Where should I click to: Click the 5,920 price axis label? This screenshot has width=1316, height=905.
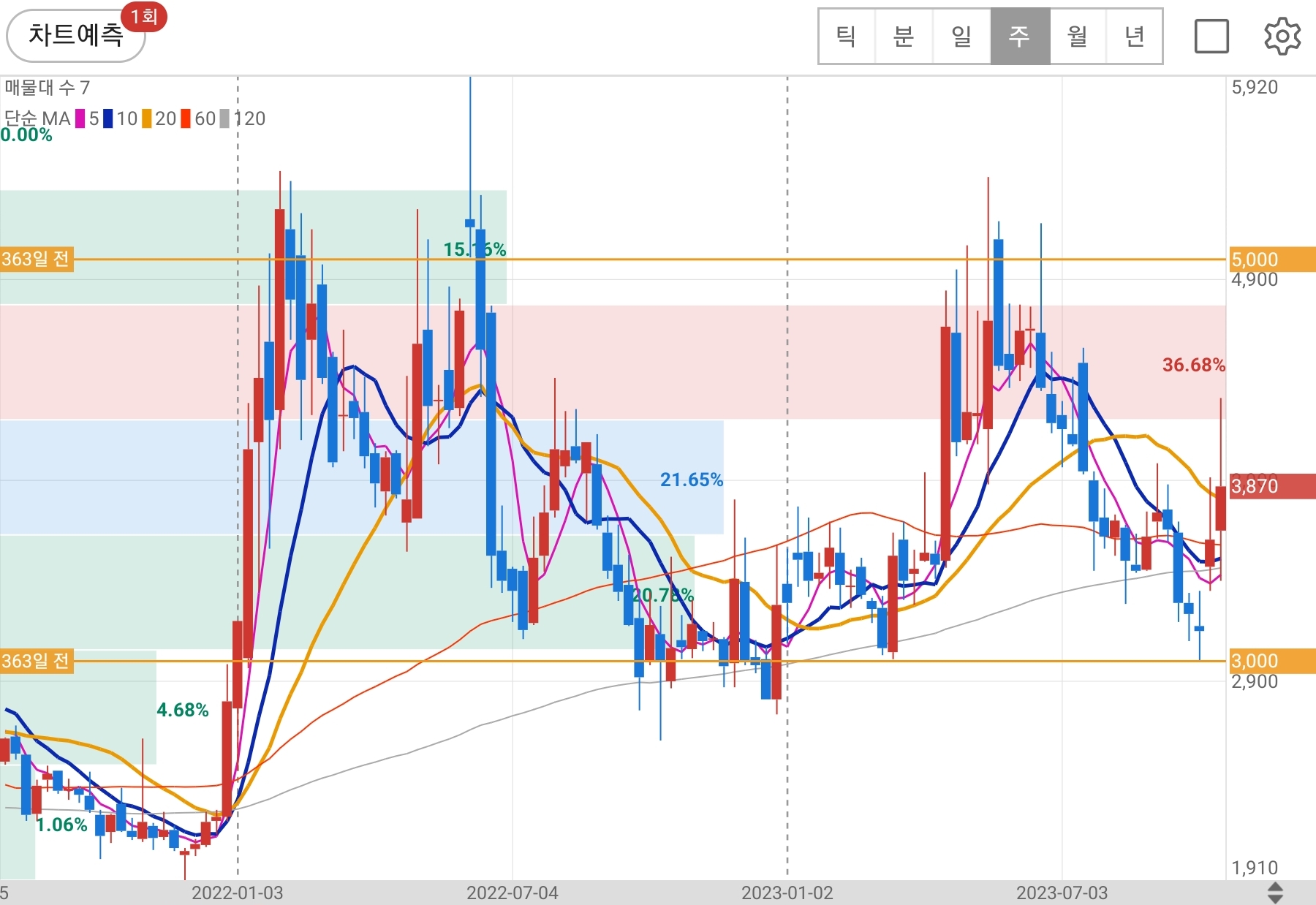coord(1255,87)
